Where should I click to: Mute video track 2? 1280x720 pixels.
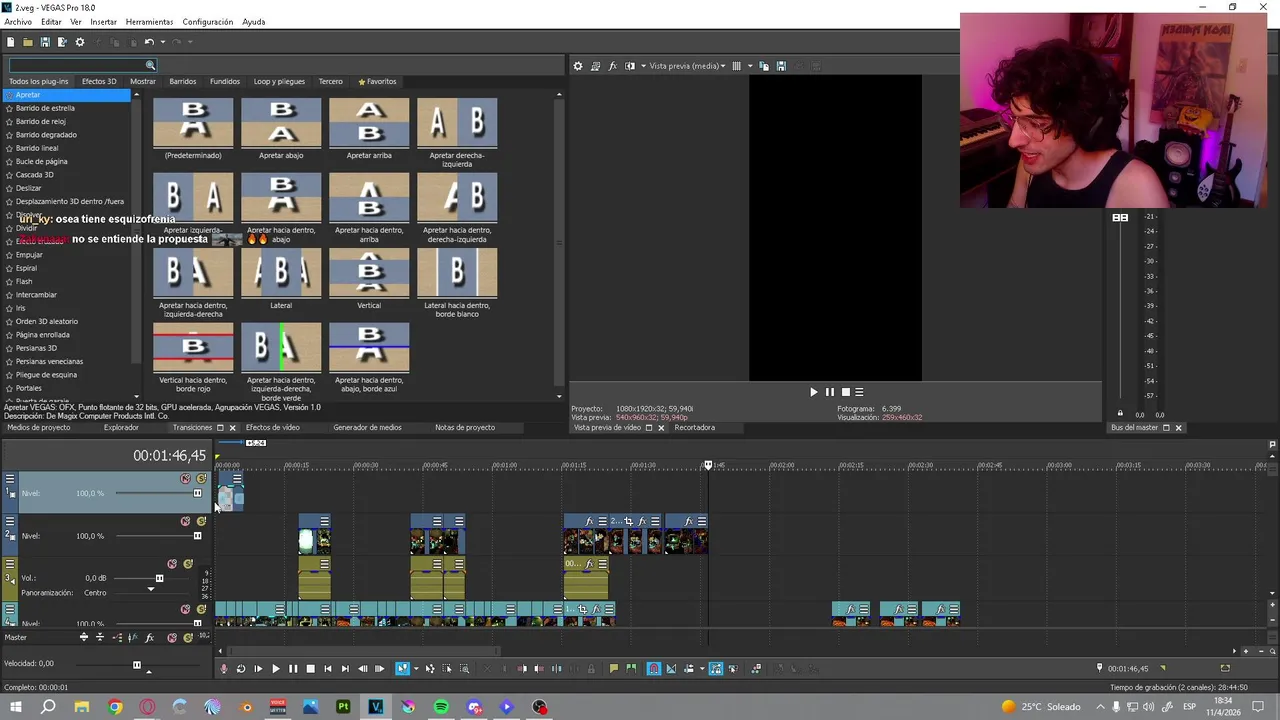pos(185,521)
